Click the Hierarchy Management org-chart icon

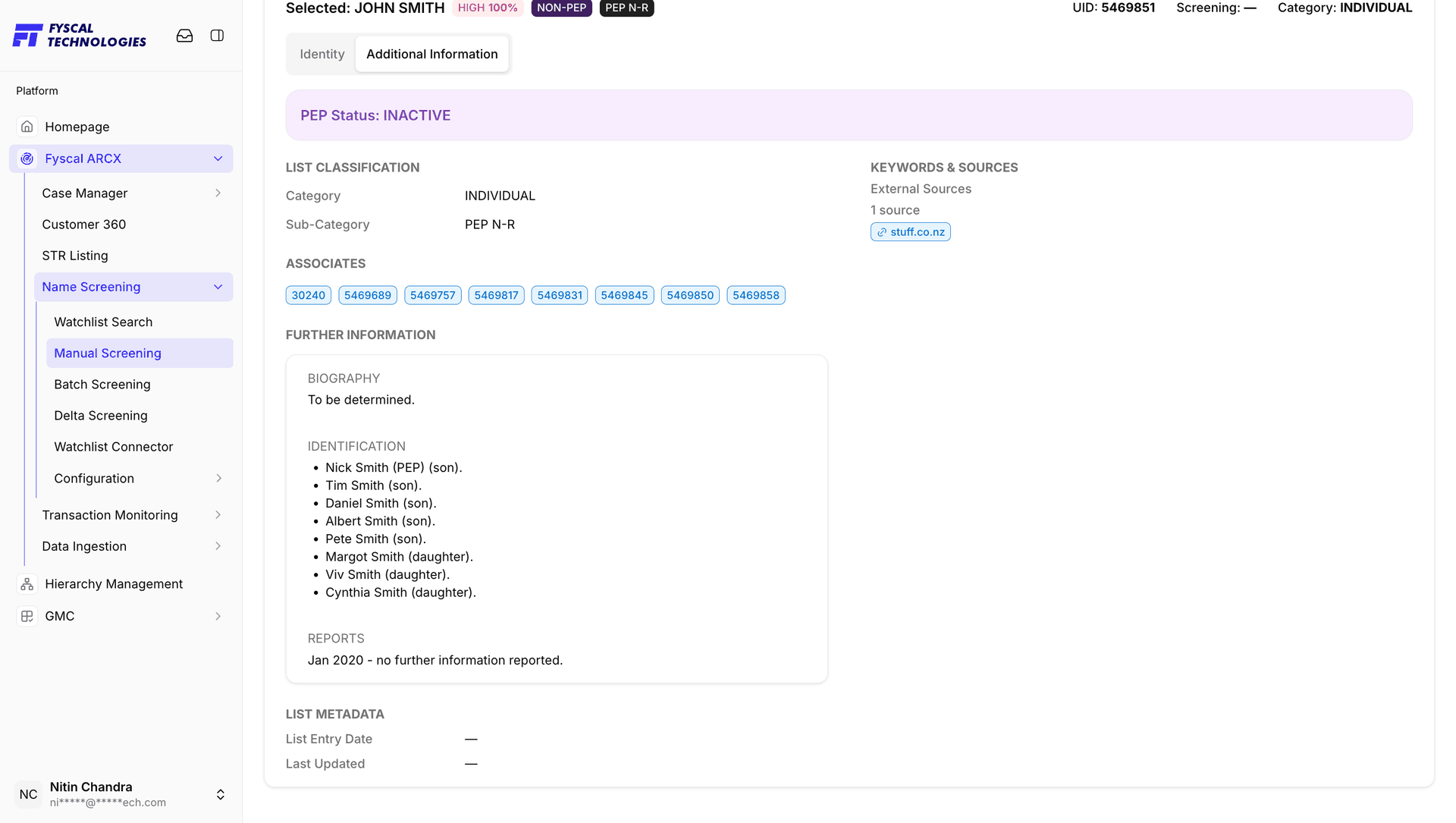27,584
